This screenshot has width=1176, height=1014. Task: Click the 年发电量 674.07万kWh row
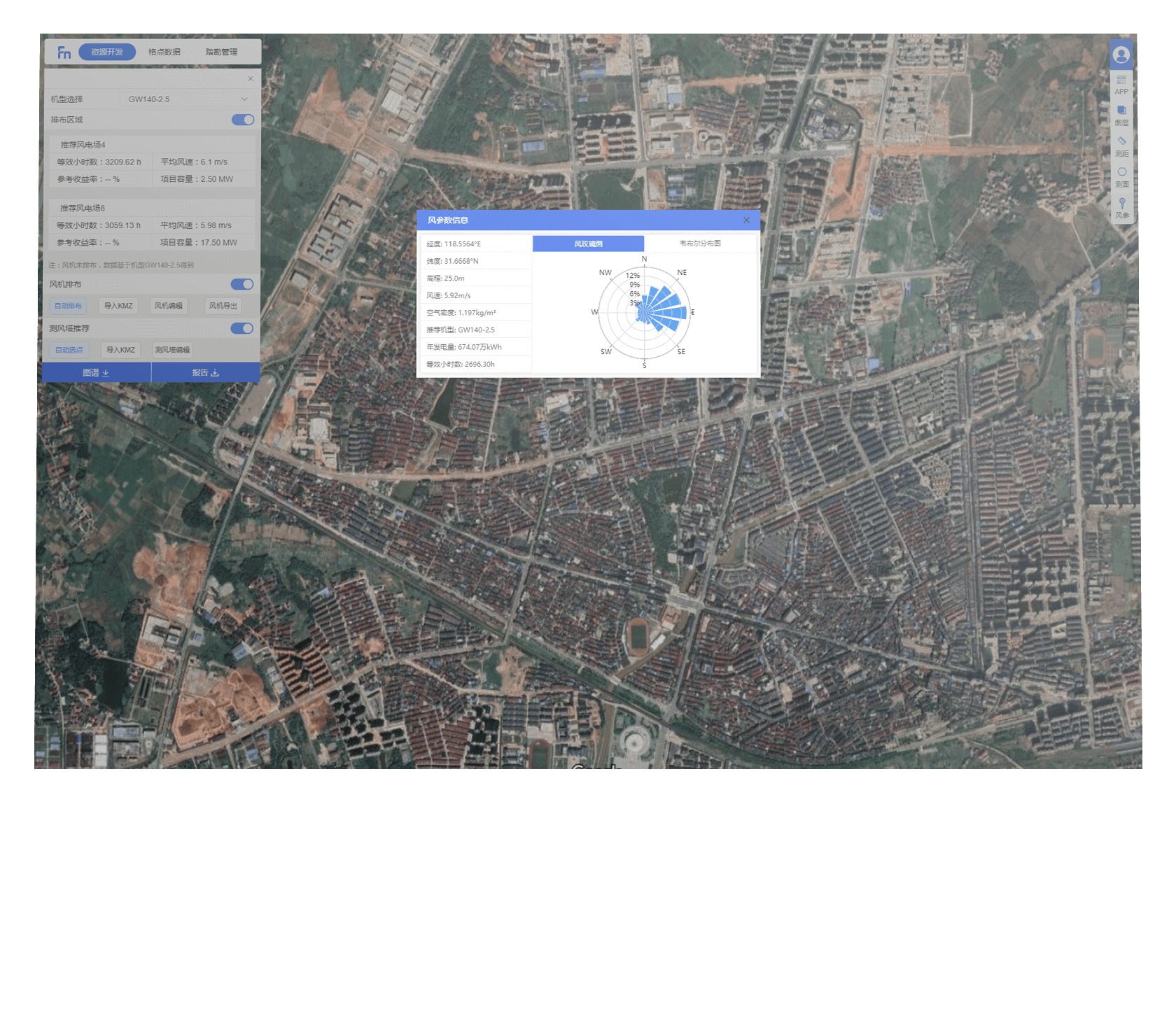pyautogui.click(x=476, y=346)
